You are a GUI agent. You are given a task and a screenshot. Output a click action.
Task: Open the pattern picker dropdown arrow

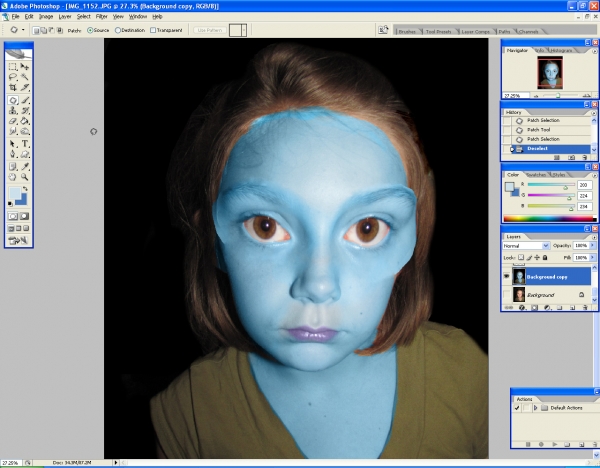[x=244, y=30]
